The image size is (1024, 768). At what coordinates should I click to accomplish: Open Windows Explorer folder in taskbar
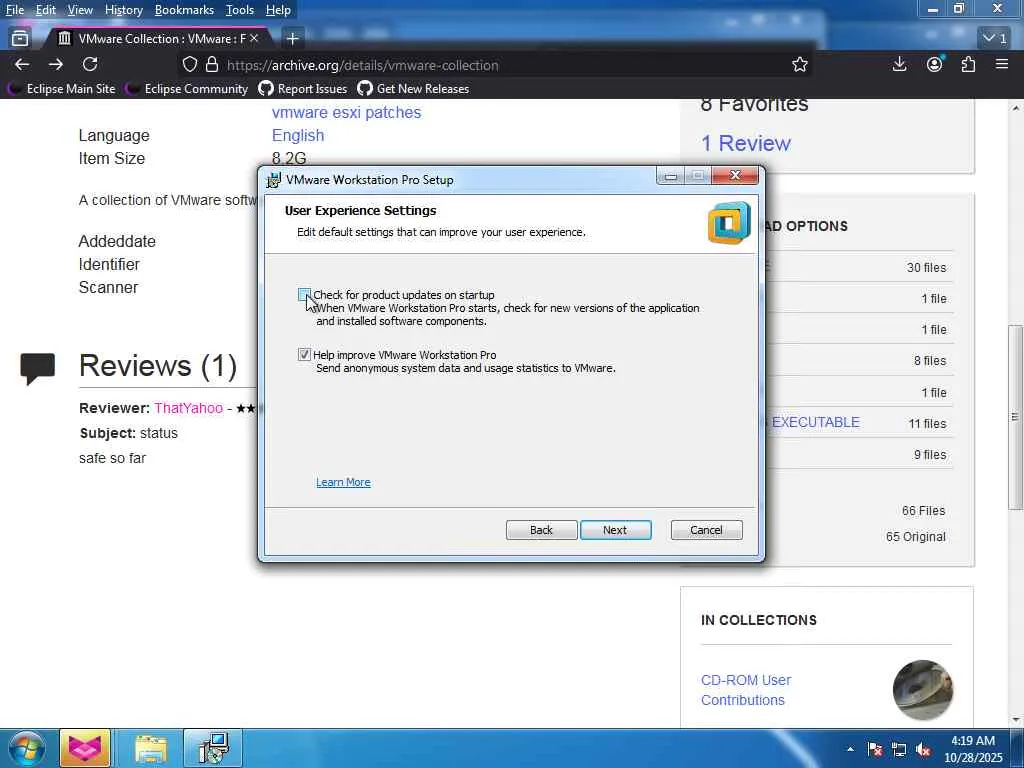tap(152, 748)
